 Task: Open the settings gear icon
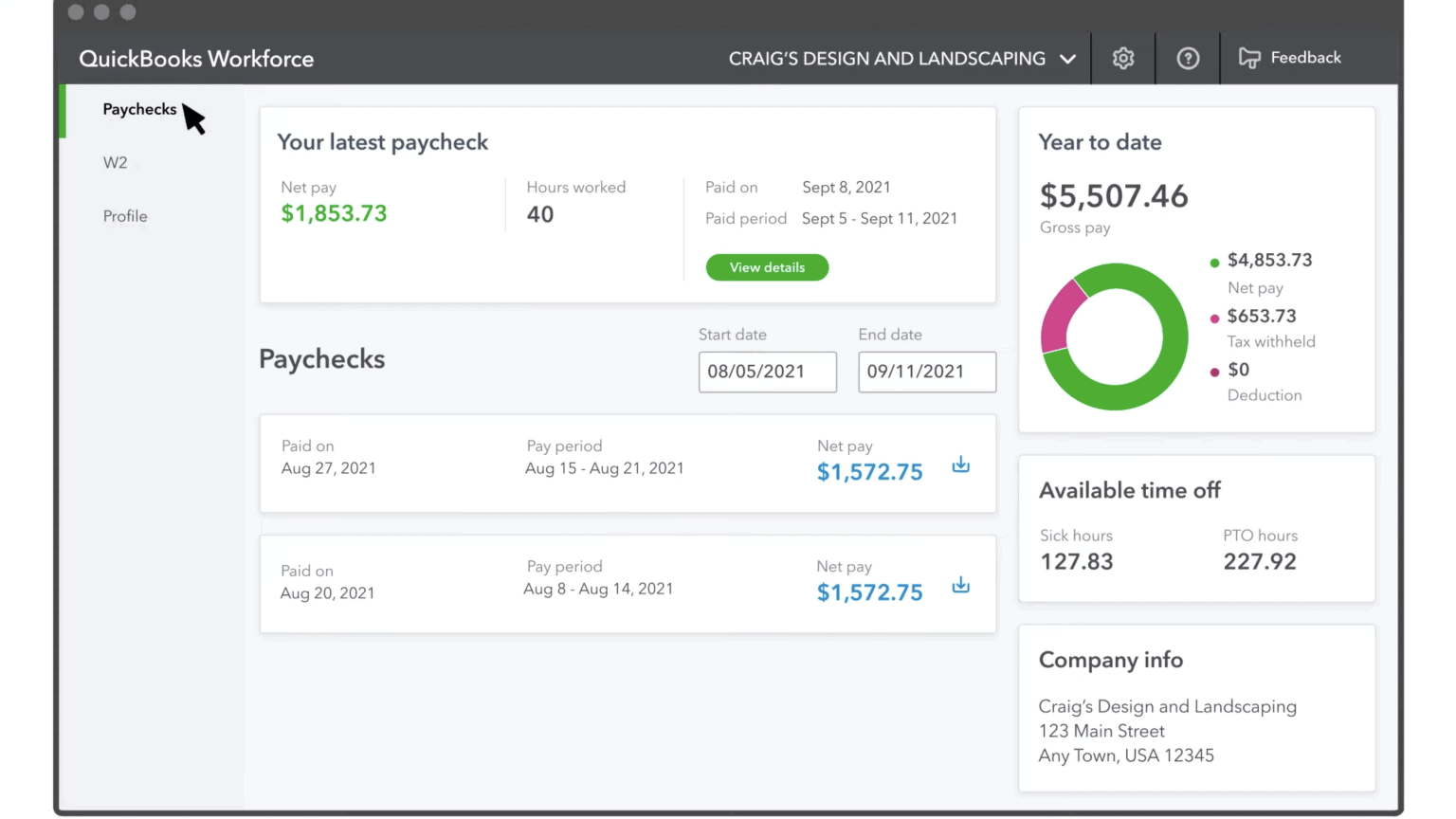click(1123, 58)
